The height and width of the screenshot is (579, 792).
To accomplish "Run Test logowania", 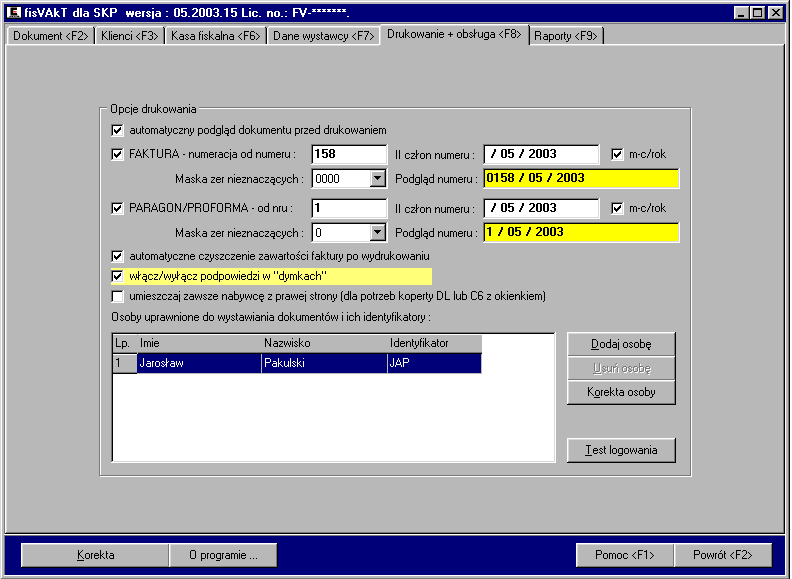I will tap(621, 450).
